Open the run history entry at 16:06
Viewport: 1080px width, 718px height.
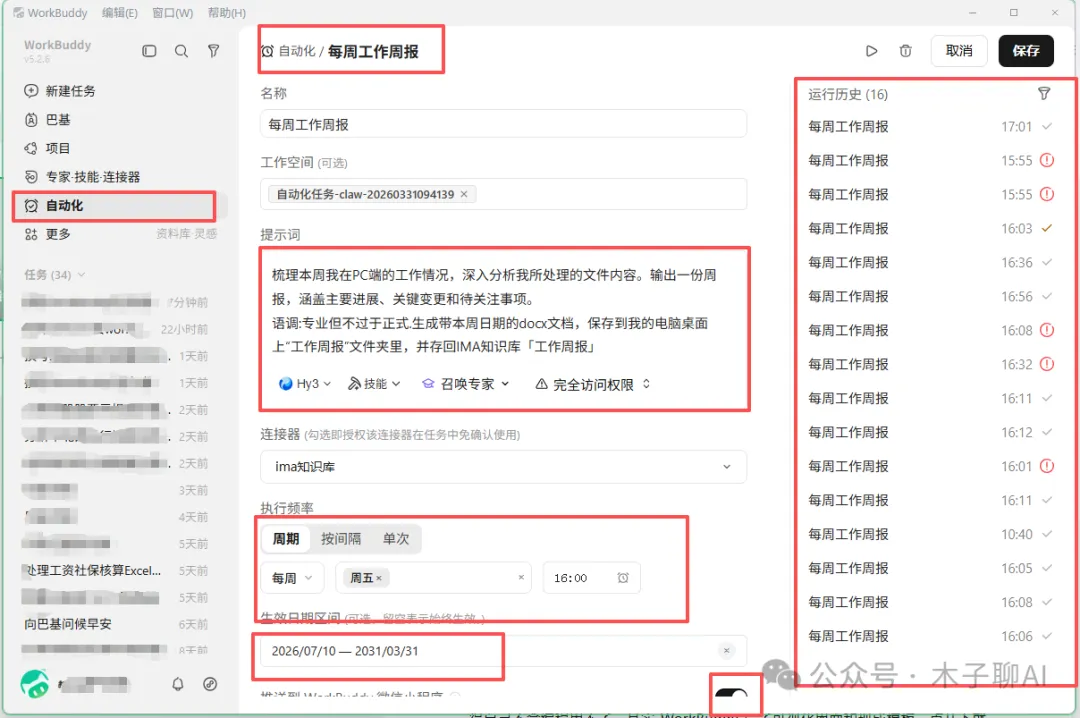pos(930,636)
